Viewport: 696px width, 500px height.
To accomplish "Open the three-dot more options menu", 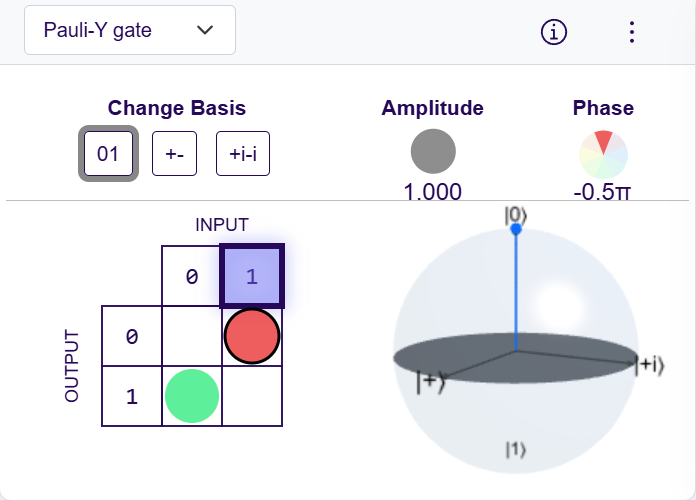I will 631,31.
